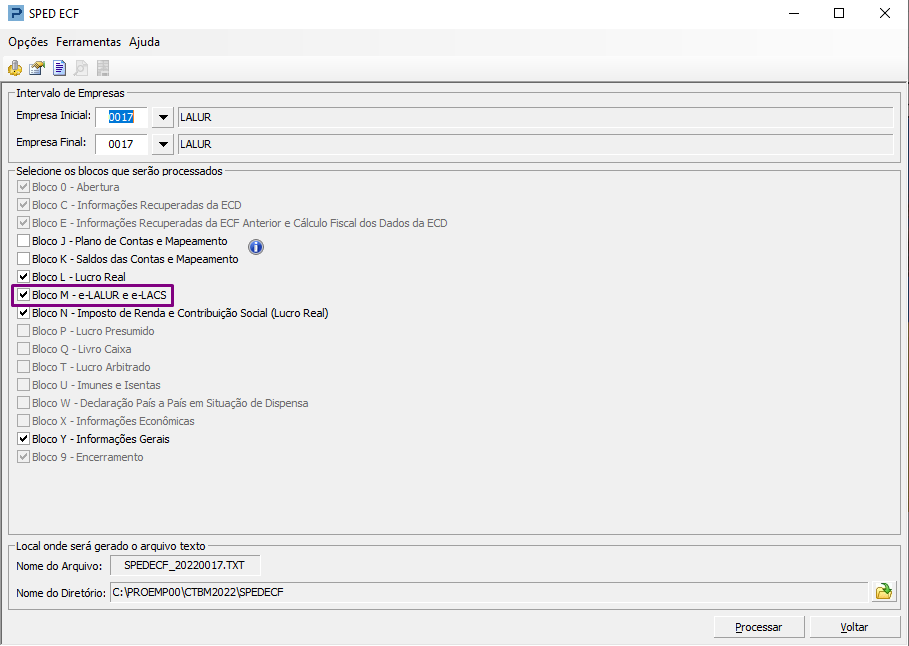This screenshot has width=909, height=646.
Task: Click the Empresa Inicial code field
Action: 121,117
